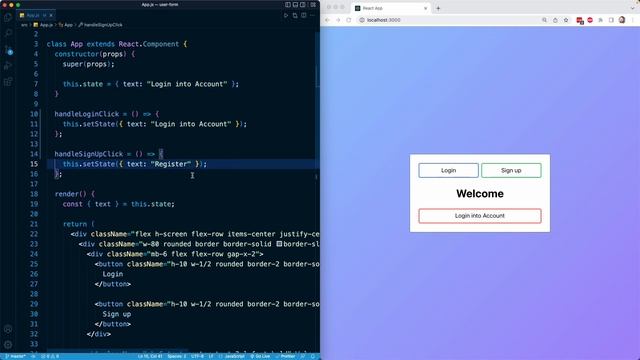The image size is (640, 360).
Task: Select 'src' in the breadcrumb path
Action: point(24,25)
